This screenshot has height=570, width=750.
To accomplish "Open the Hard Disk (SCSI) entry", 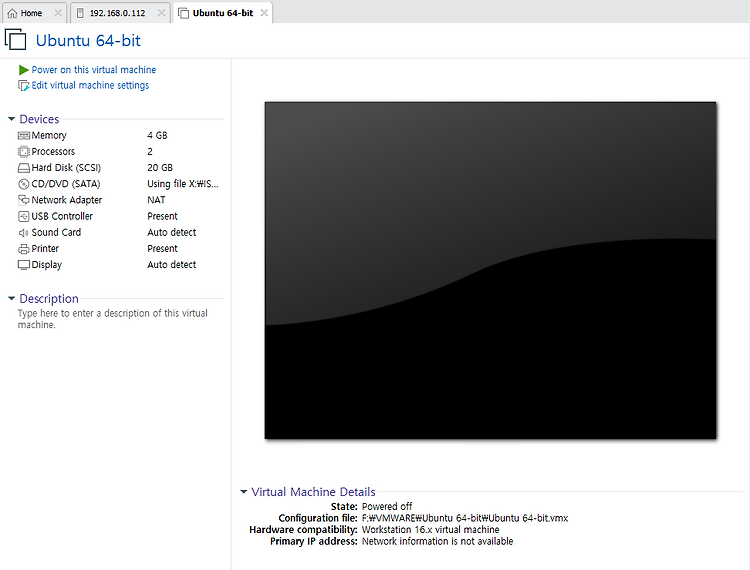I will pyautogui.click(x=66, y=168).
